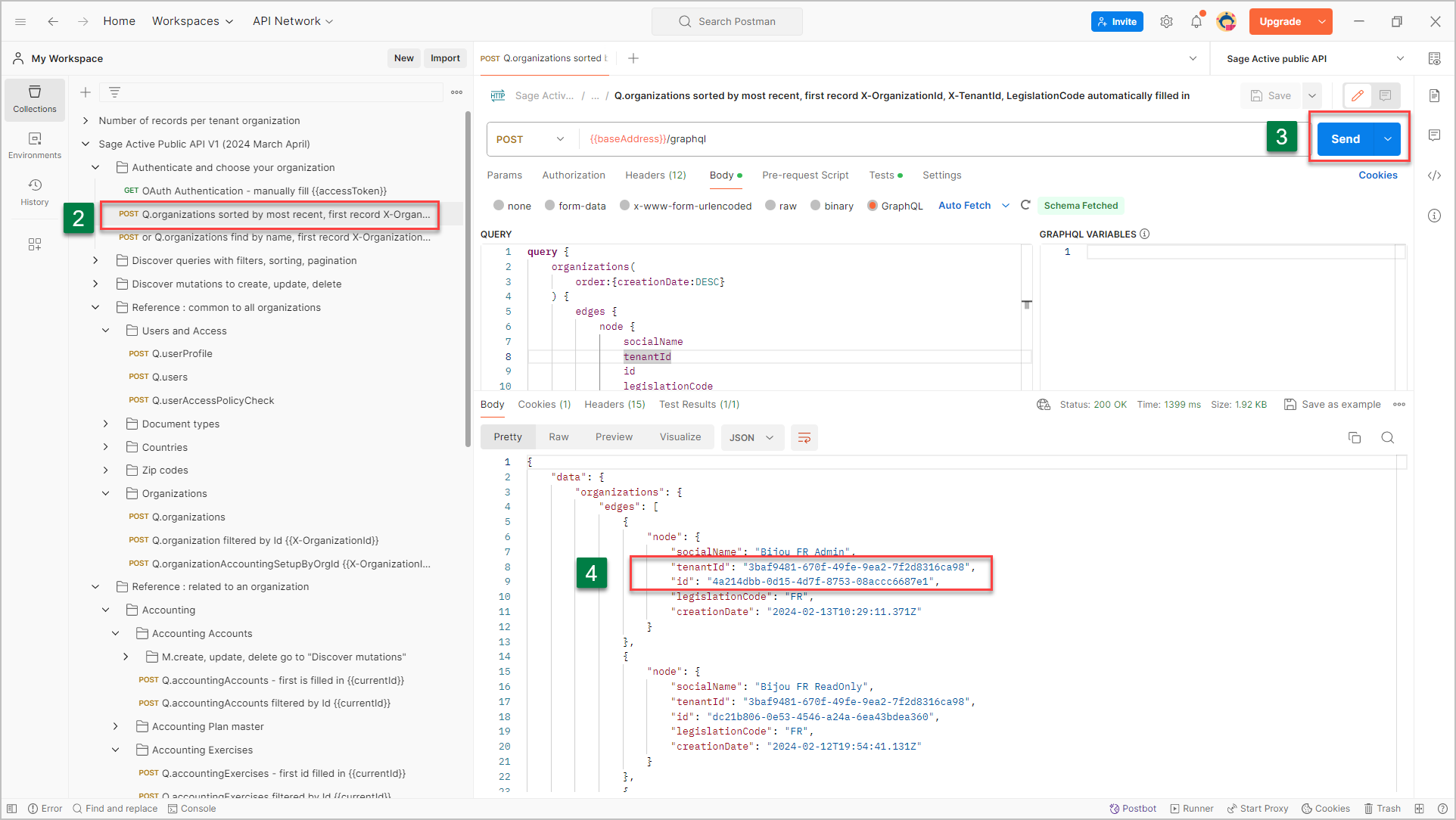Go forward with the right arrow
The image size is (1456, 820).
click(x=82, y=21)
